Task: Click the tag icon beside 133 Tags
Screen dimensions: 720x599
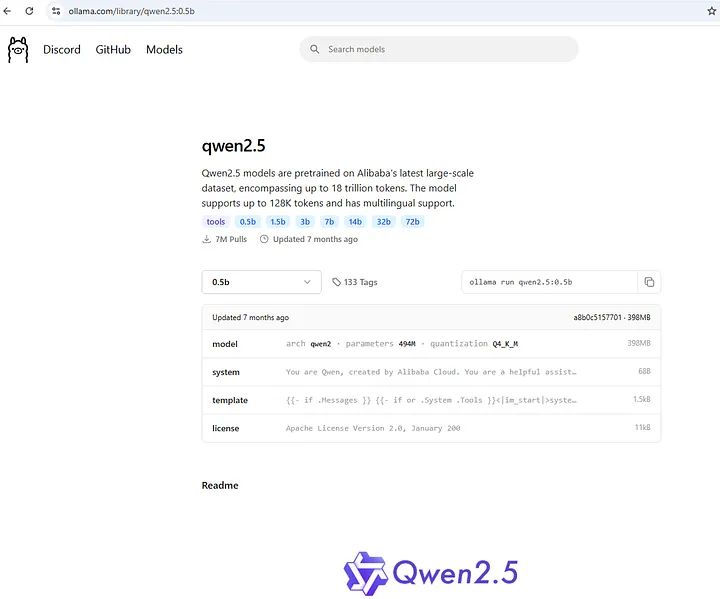Action: pos(336,282)
